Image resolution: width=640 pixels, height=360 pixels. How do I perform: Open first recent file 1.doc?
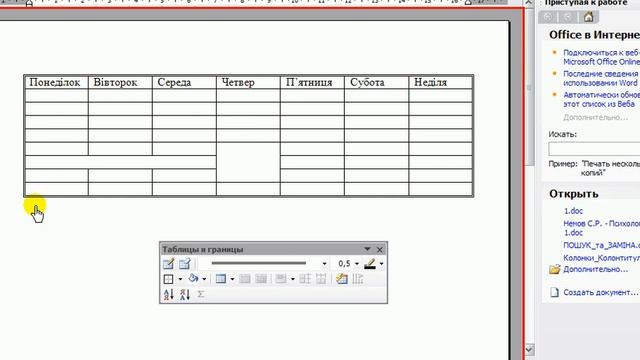(573, 211)
